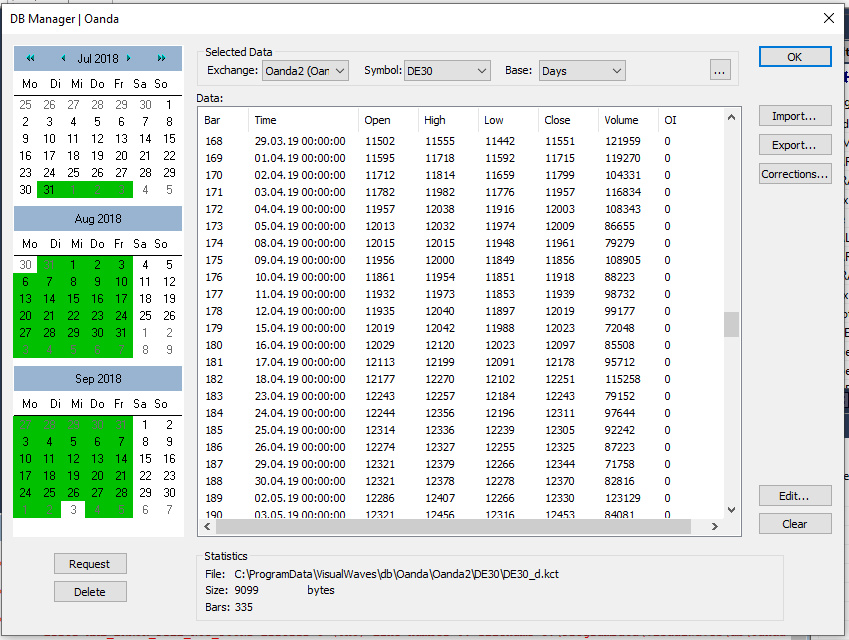Click the DE30_d.kct file path

(x=396, y=574)
